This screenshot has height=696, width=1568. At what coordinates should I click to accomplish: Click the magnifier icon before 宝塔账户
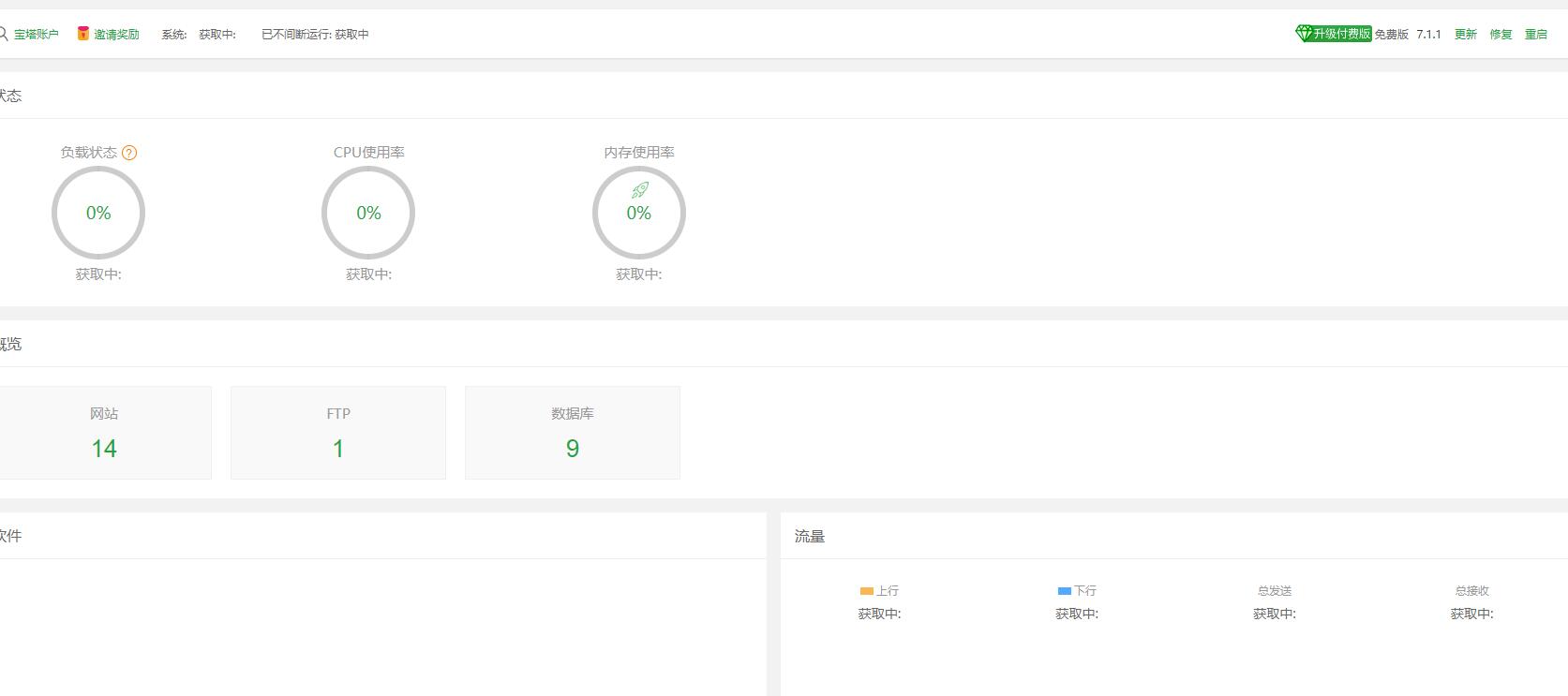[4, 34]
